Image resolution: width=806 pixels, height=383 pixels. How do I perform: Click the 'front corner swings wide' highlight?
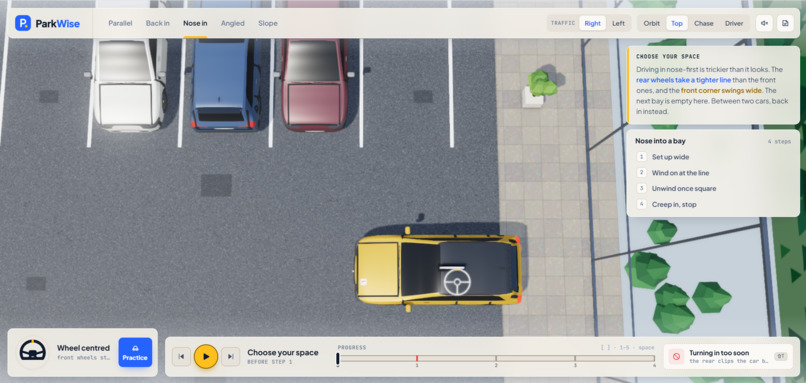(721, 90)
